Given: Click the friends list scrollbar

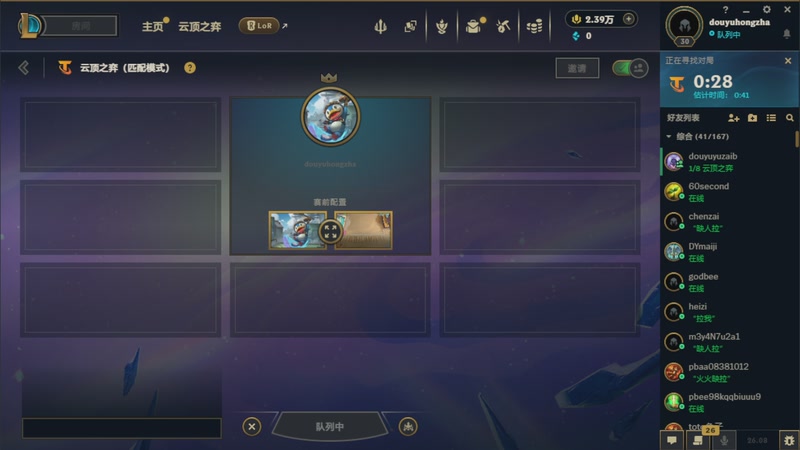Looking at the screenshot, I should [x=797, y=139].
